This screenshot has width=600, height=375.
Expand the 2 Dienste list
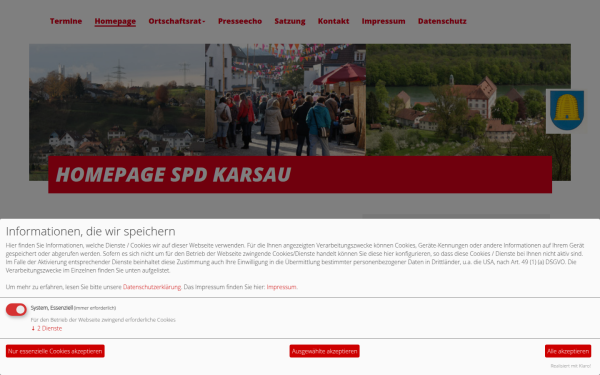46,328
